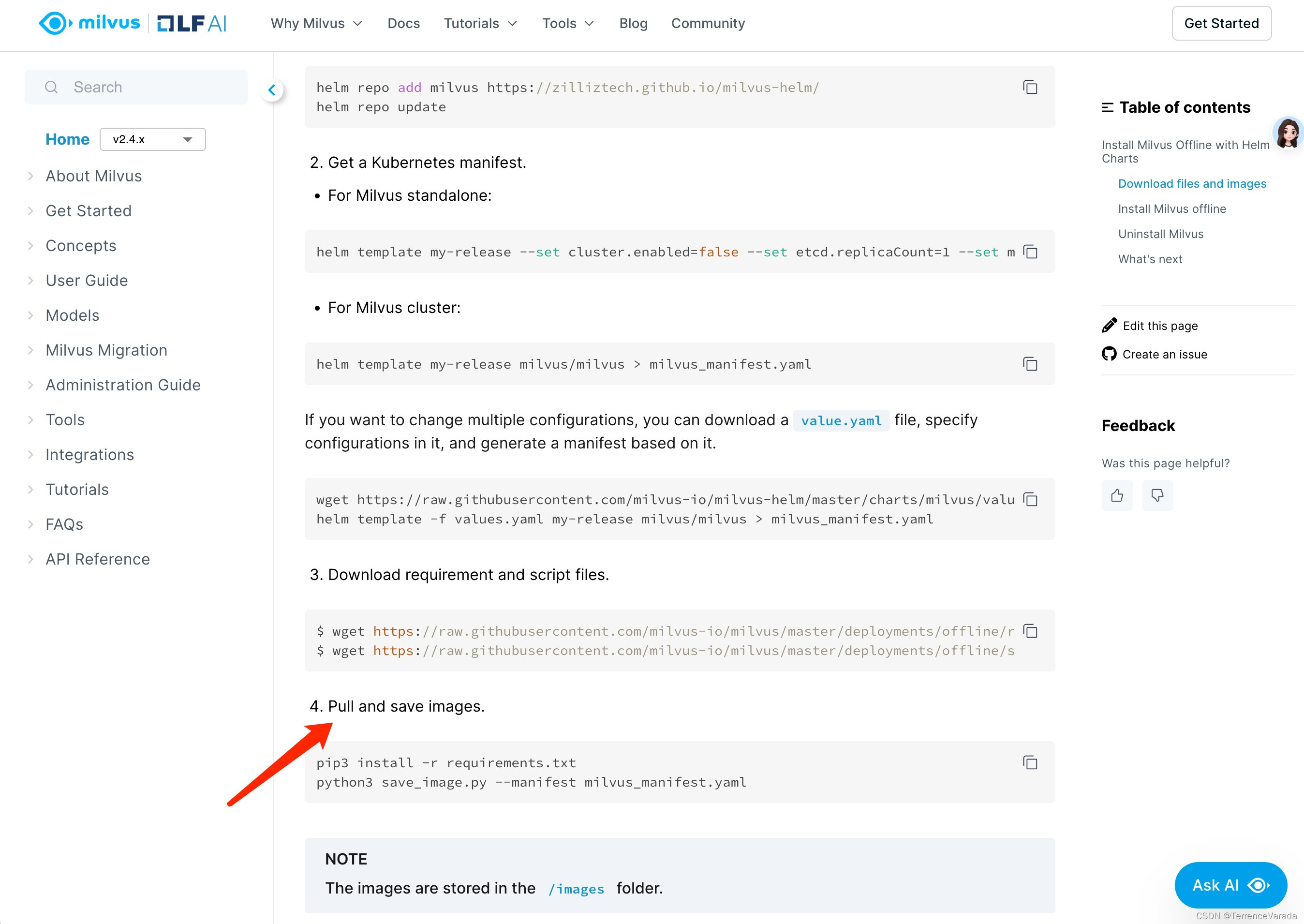The height and width of the screenshot is (924, 1304).
Task: Open the v2.4.x version dropdown
Action: pyautogui.click(x=152, y=139)
